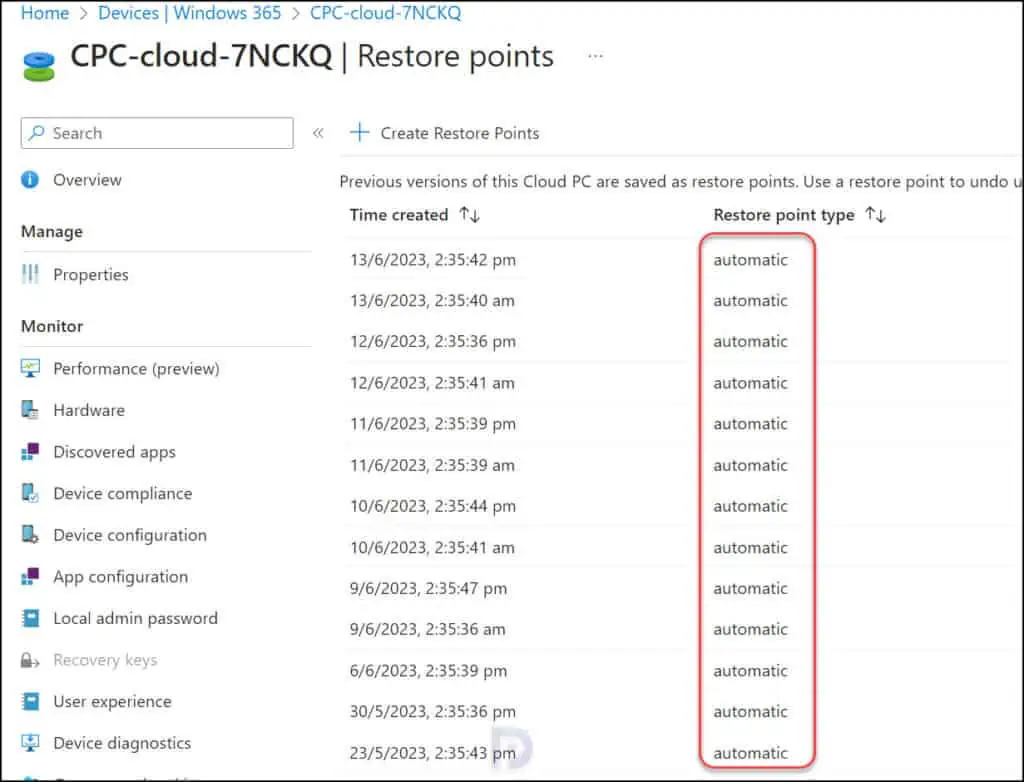
Task: Click the Cloud PC device icon in the title
Action: [39, 67]
